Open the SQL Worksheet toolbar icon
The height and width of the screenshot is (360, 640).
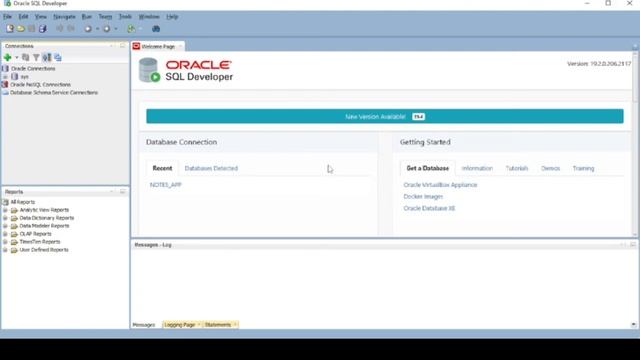click(131, 29)
